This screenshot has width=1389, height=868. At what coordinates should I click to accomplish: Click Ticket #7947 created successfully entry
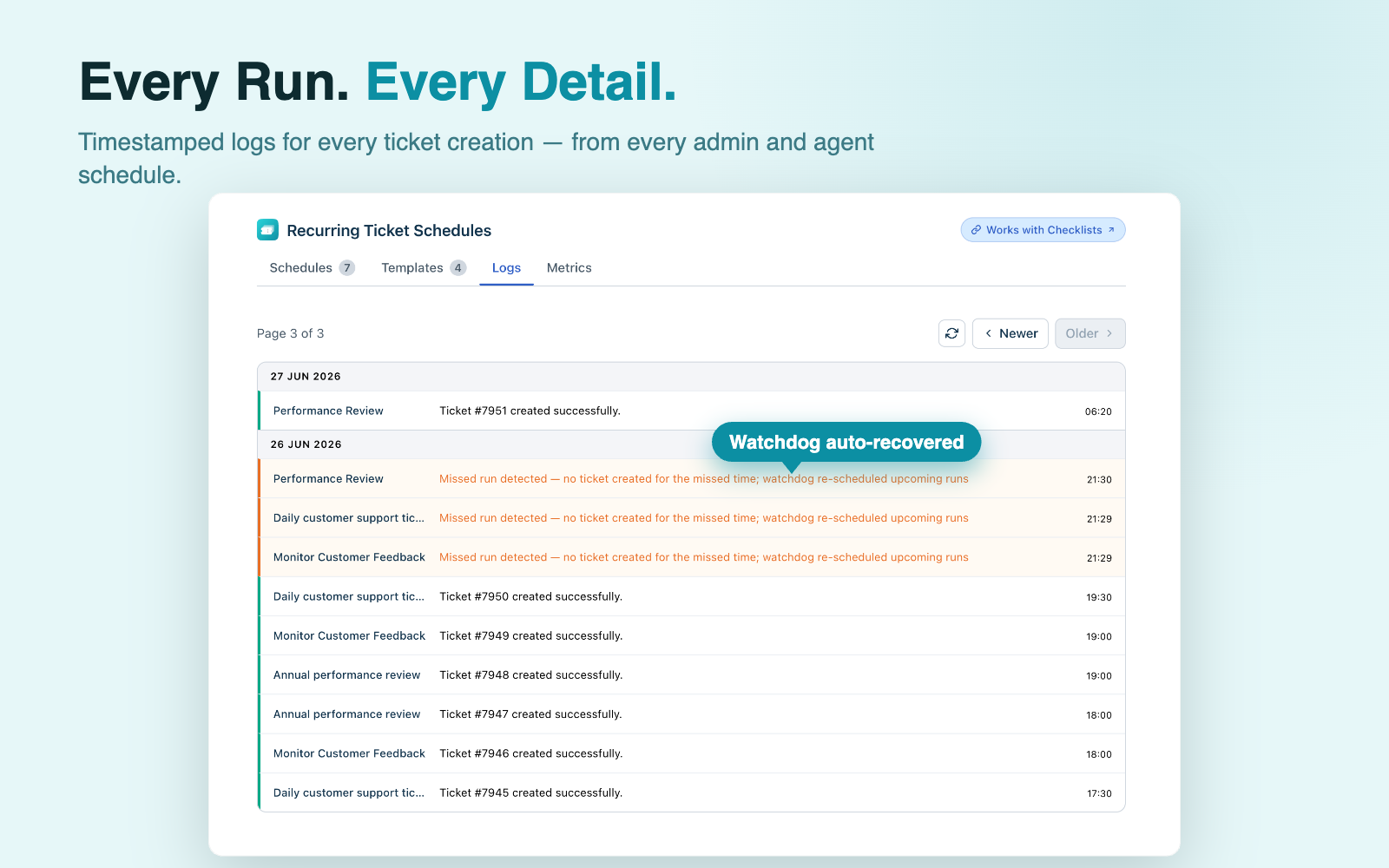tap(692, 714)
